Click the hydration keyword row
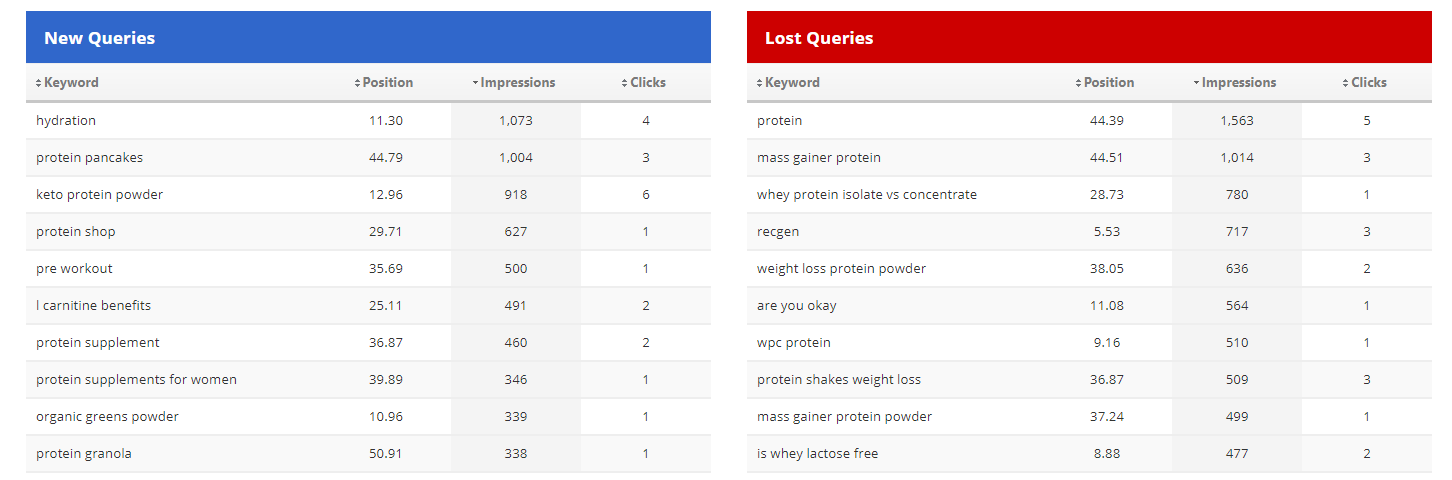 click(x=66, y=121)
